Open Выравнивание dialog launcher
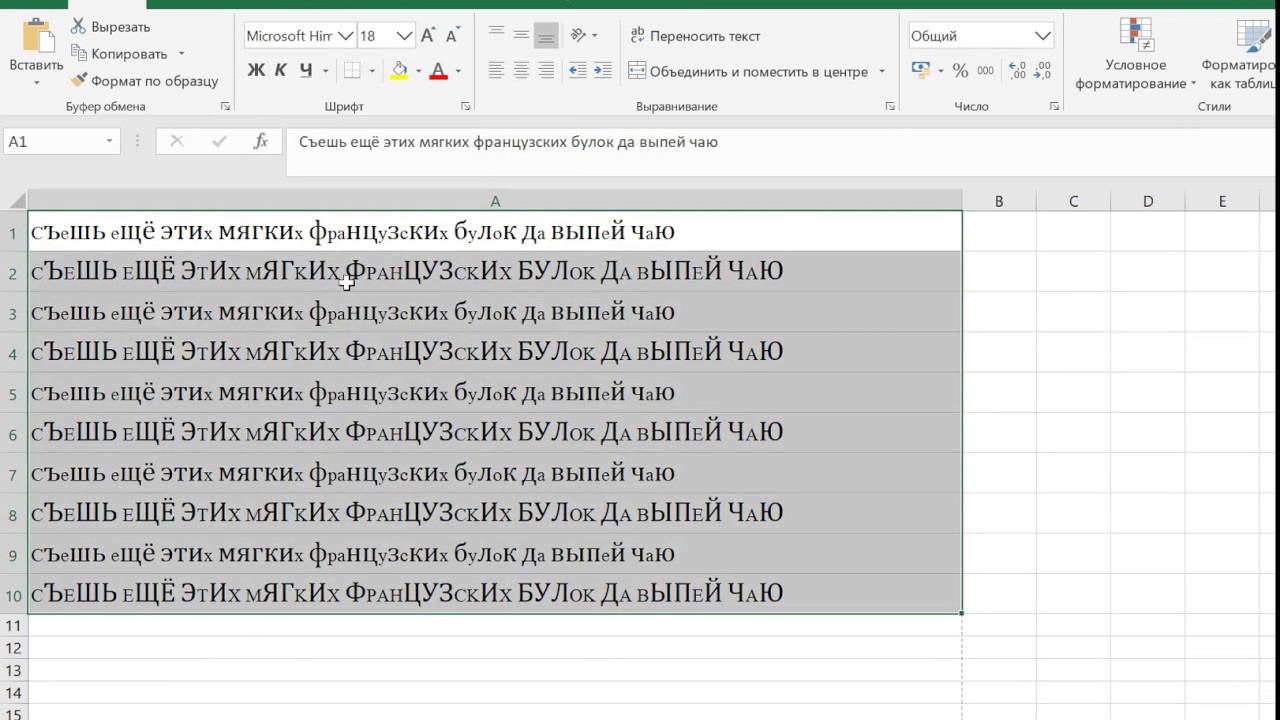This screenshot has height=720, width=1280. [x=890, y=106]
